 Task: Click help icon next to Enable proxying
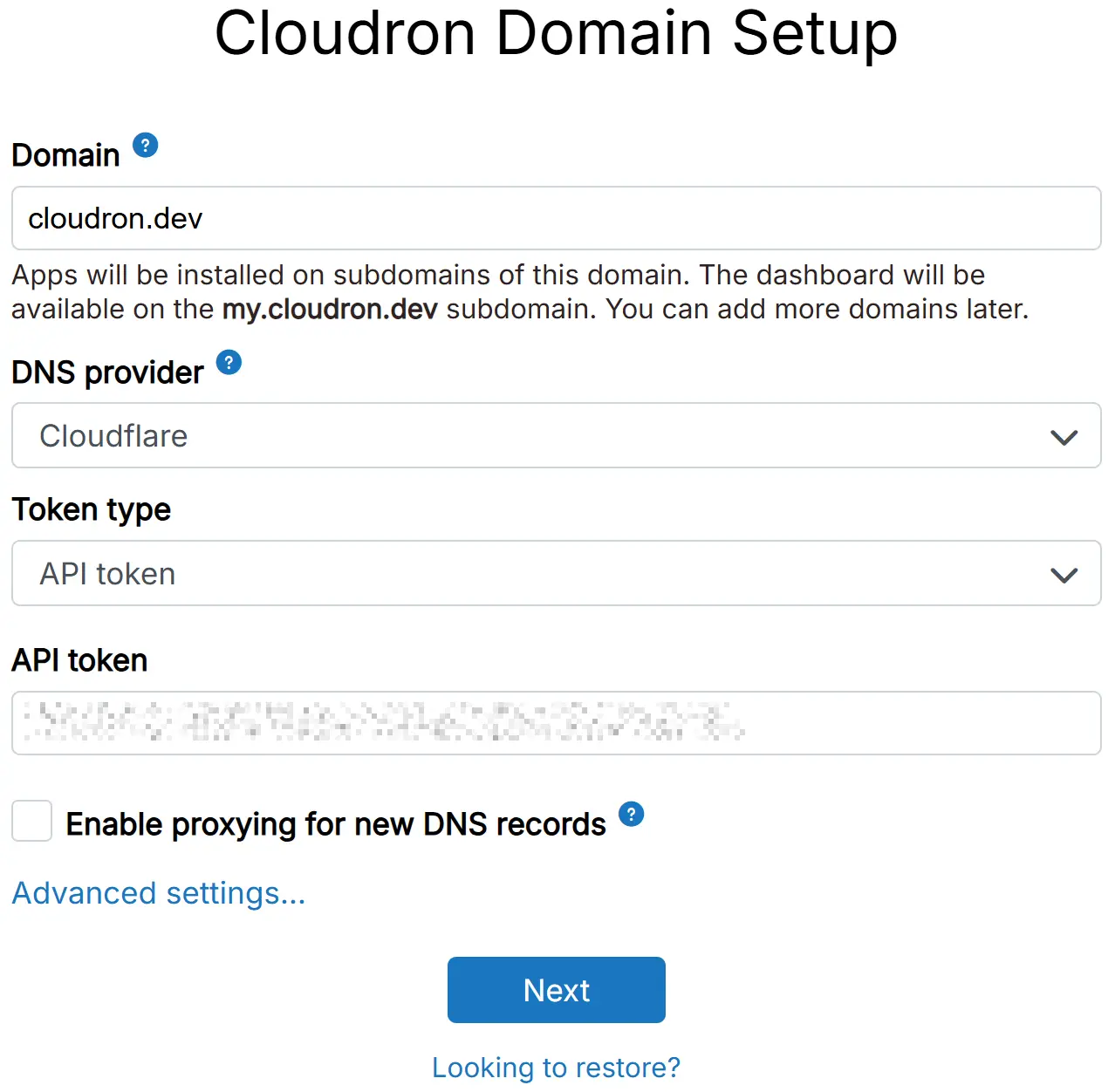click(631, 814)
